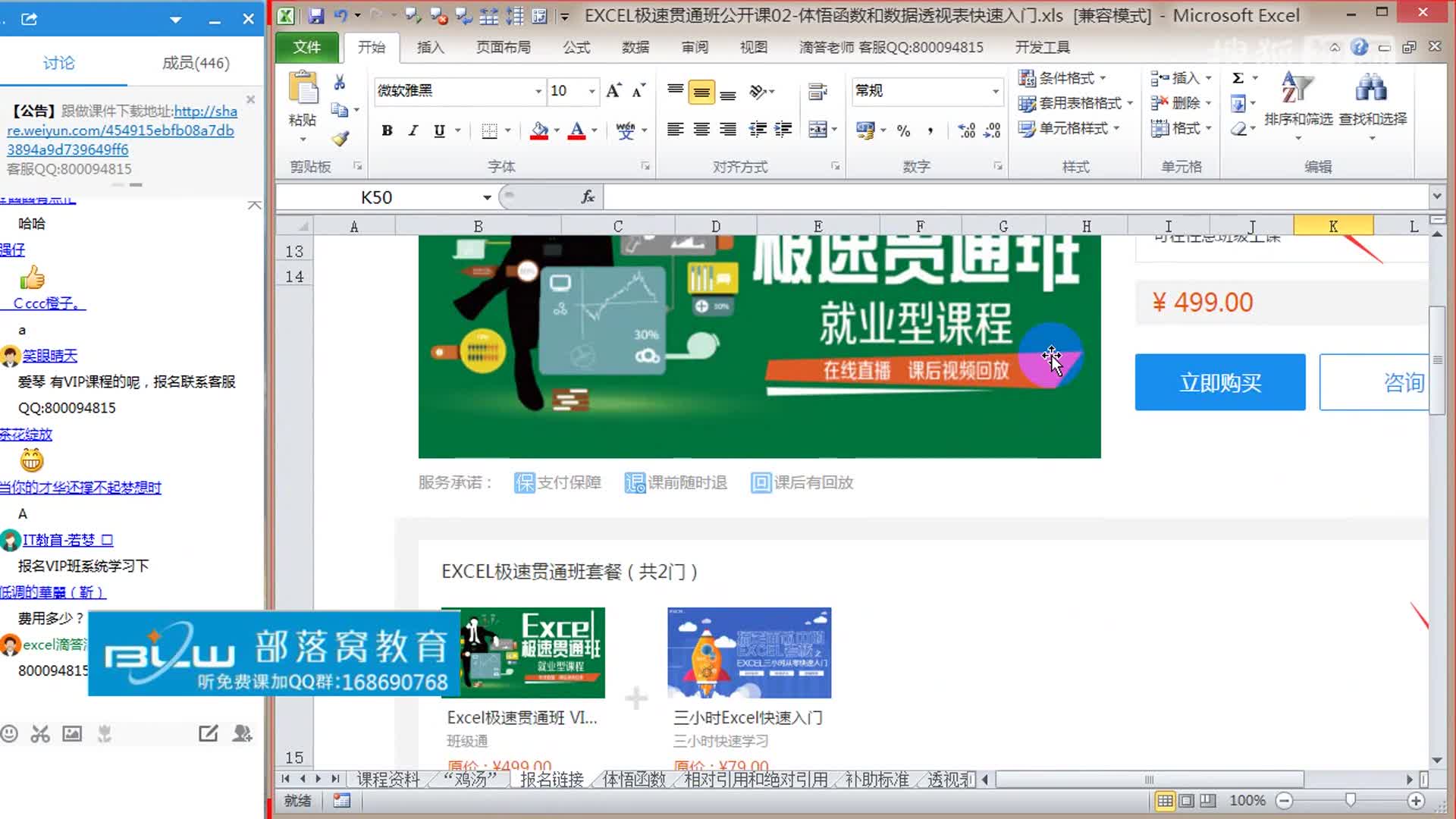Open the font name dropdown

[538, 91]
